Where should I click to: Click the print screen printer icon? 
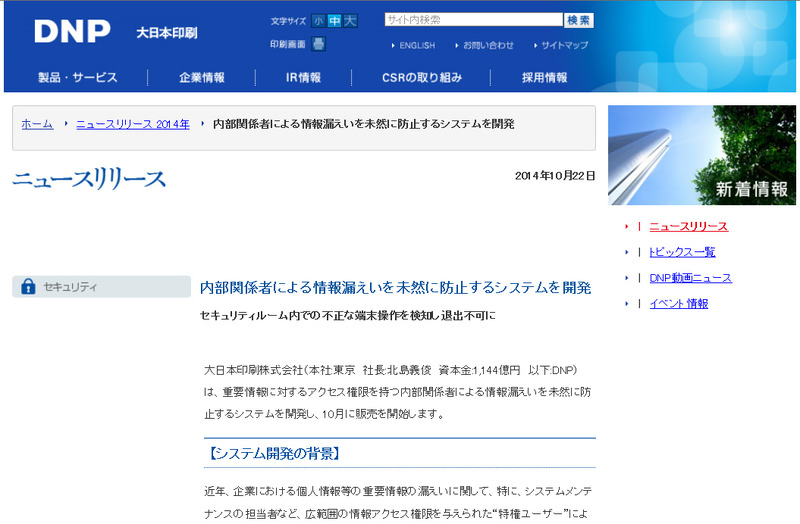click(x=318, y=44)
